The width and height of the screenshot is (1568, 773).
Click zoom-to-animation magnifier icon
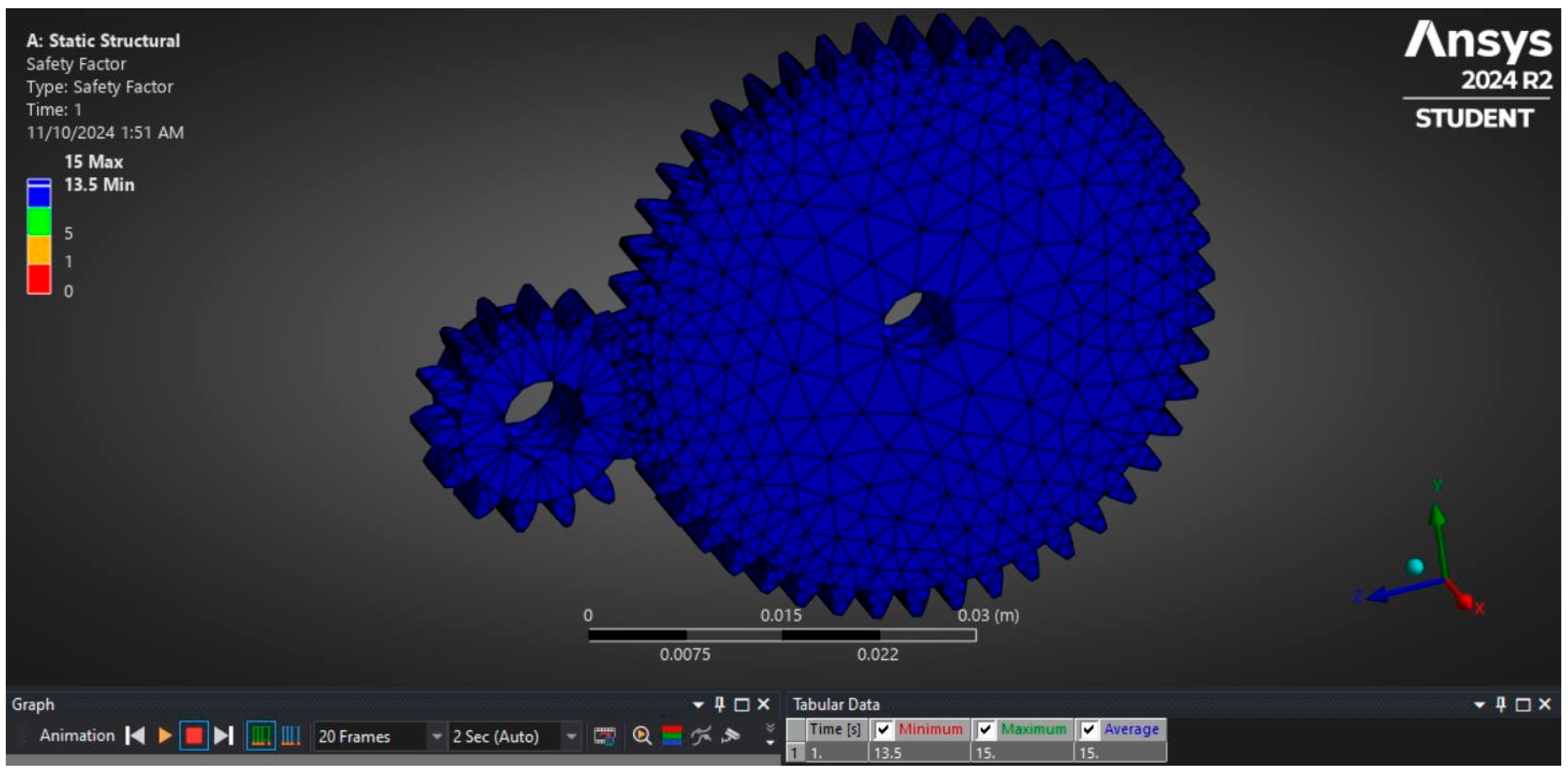[641, 736]
